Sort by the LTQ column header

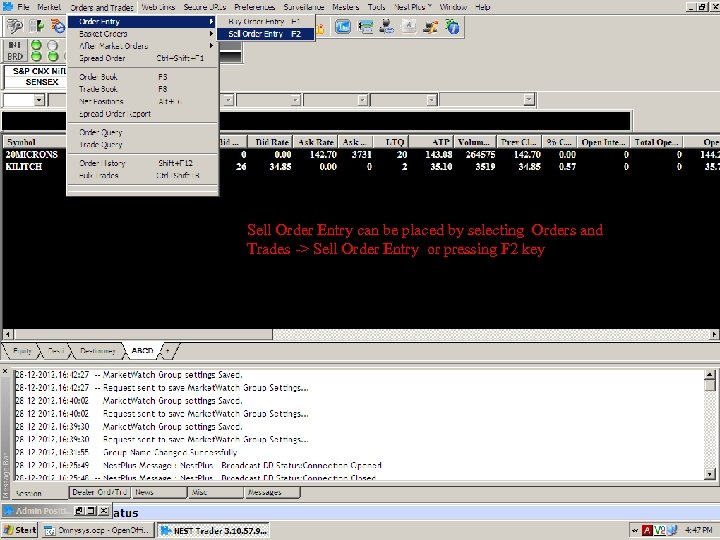click(390, 142)
